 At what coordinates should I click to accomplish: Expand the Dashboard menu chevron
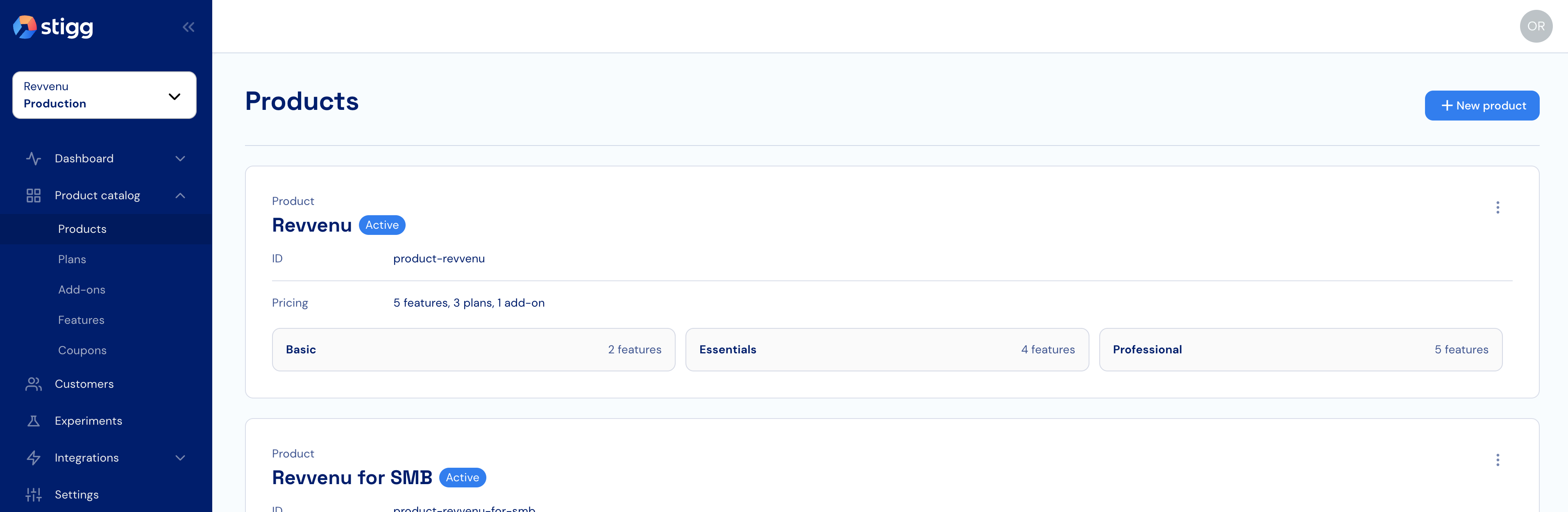pos(180,159)
